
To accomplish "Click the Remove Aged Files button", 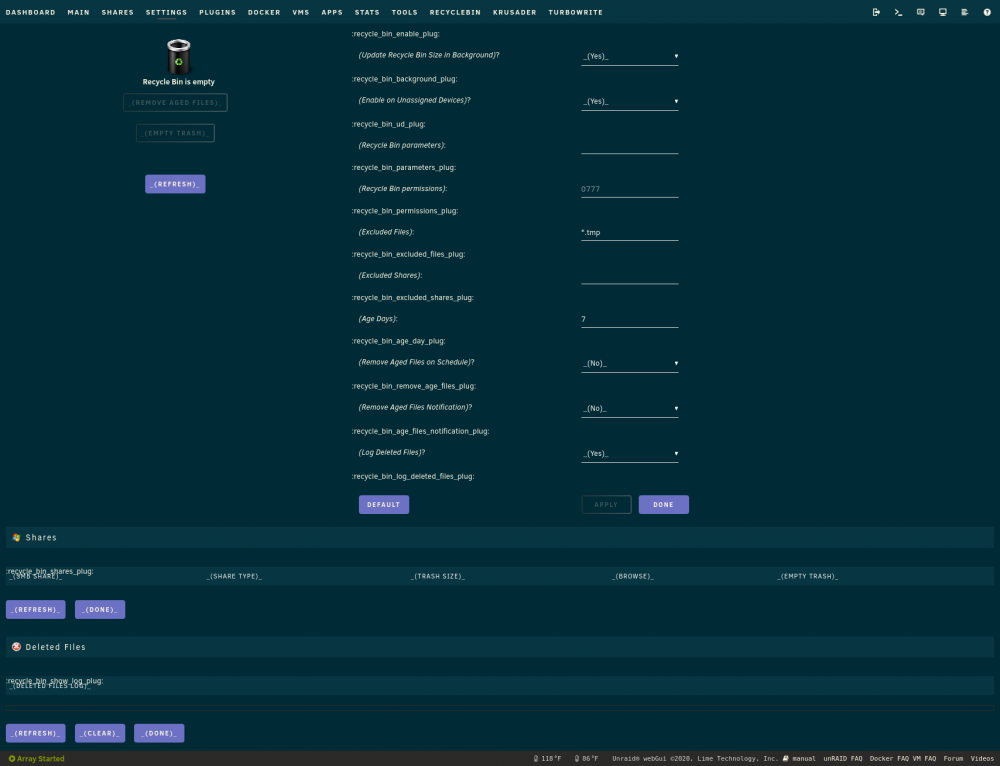I will [x=175, y=103].
